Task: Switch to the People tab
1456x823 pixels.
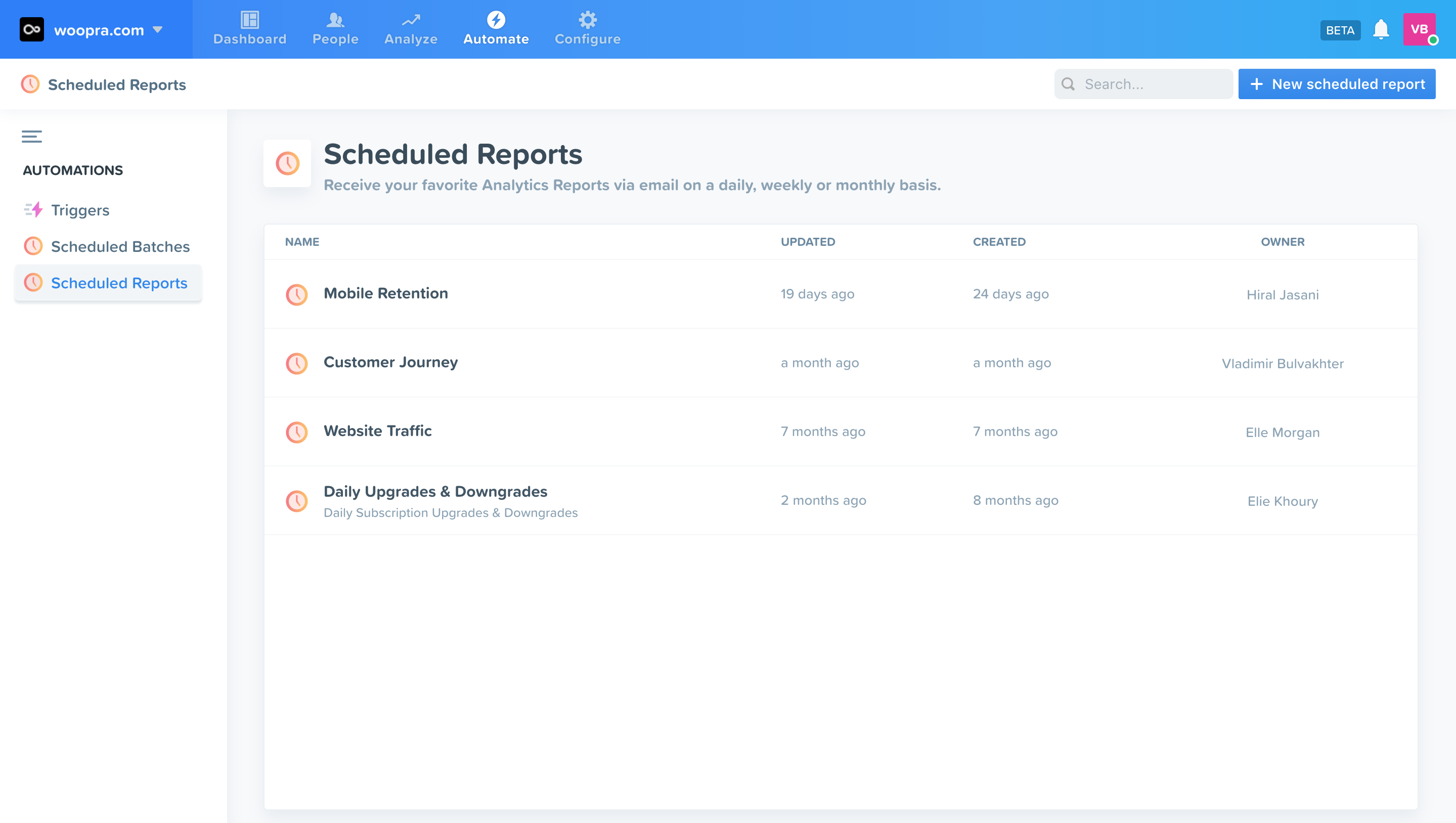Action: click(x=335, y=29)
